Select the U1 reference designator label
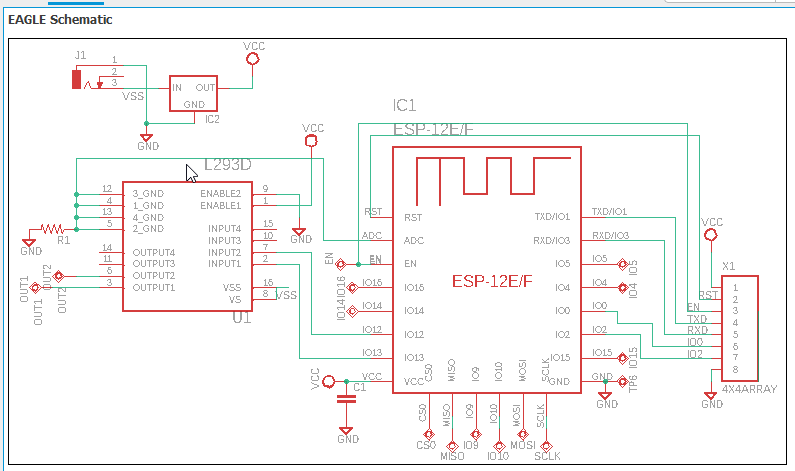 (x=241, y=318)
